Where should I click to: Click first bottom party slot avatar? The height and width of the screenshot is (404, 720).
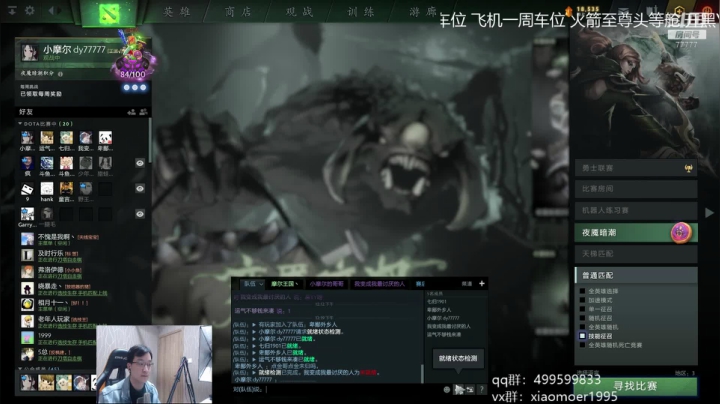click(28, 382)
